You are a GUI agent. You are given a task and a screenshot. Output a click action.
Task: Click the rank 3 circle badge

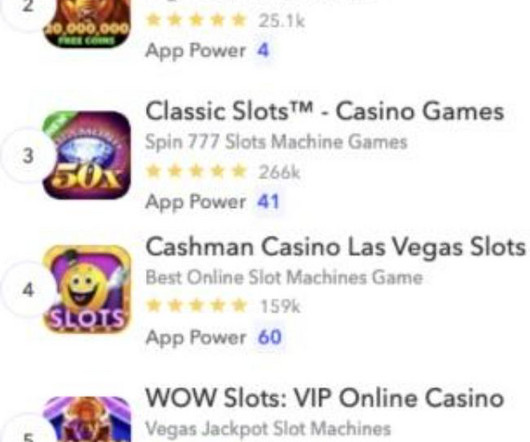pyautogui.click(x=28, y=156)
